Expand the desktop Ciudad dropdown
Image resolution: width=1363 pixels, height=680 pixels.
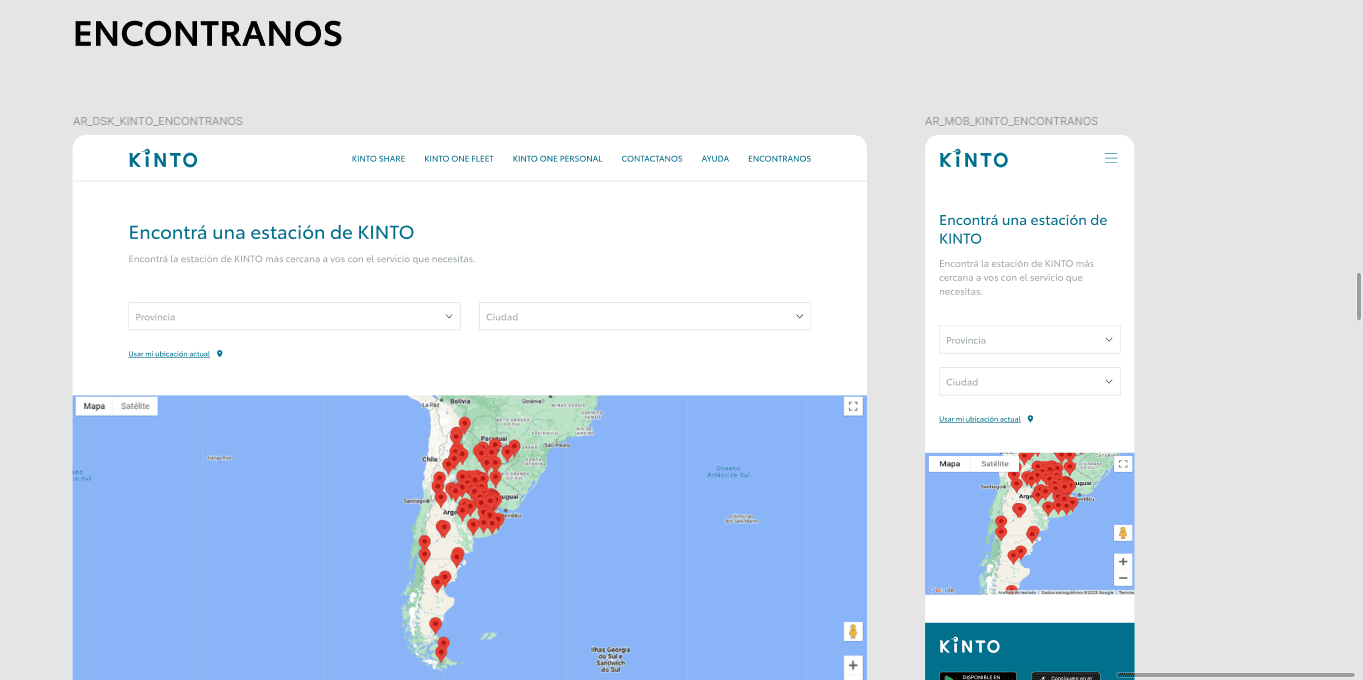(x=644, y=316)
